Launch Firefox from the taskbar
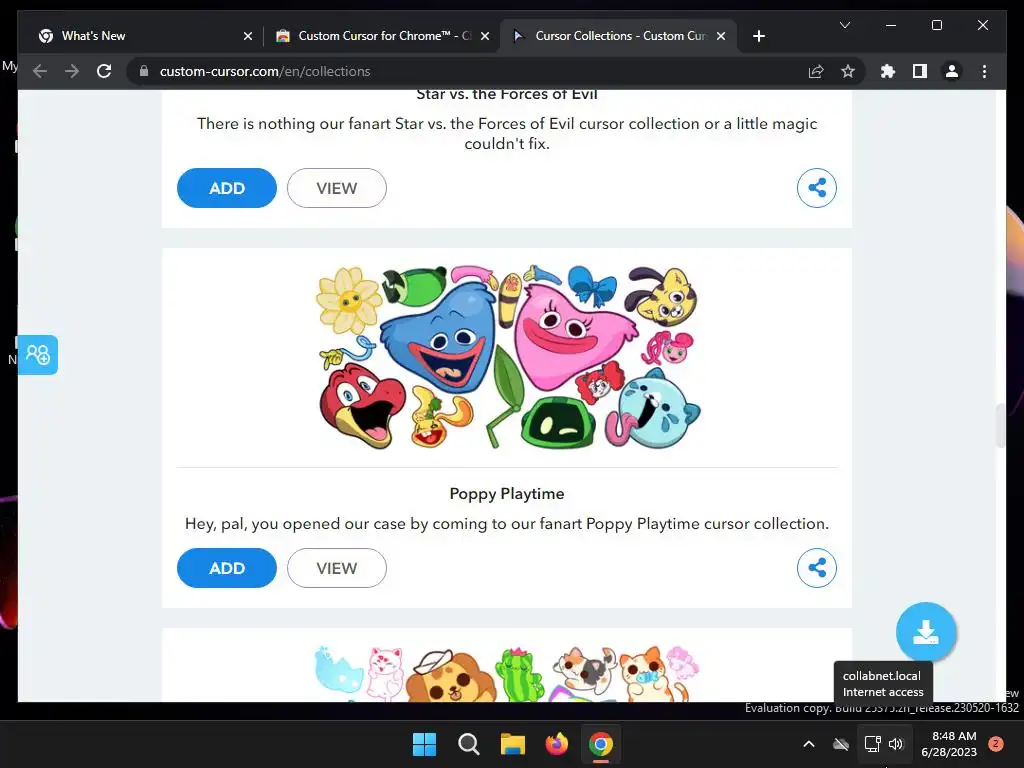 tap(556, 744)
